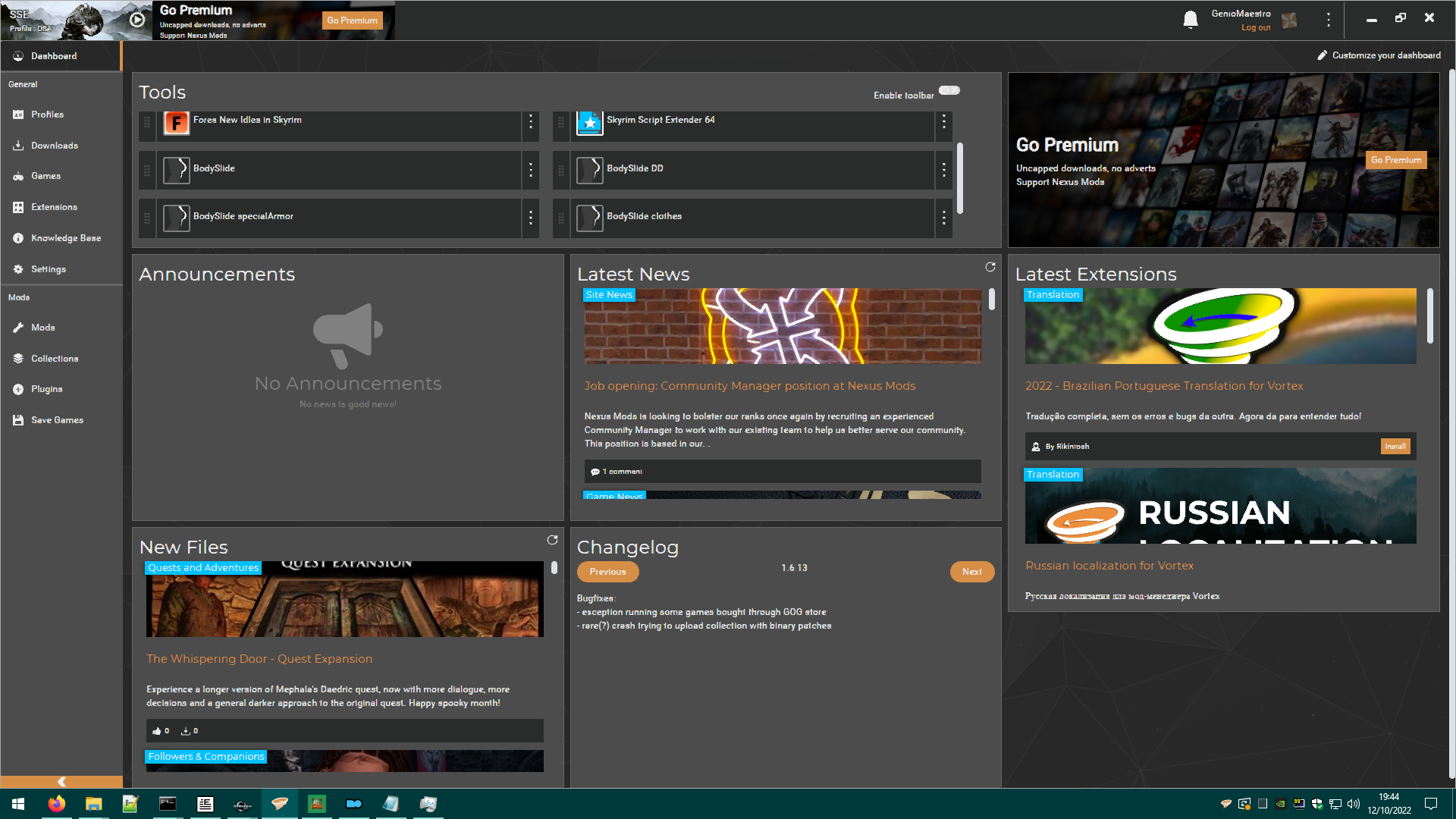This screenshot has width=1456, height=819.
Task: Refresh the Latest News panel
Action: [990, 267]
